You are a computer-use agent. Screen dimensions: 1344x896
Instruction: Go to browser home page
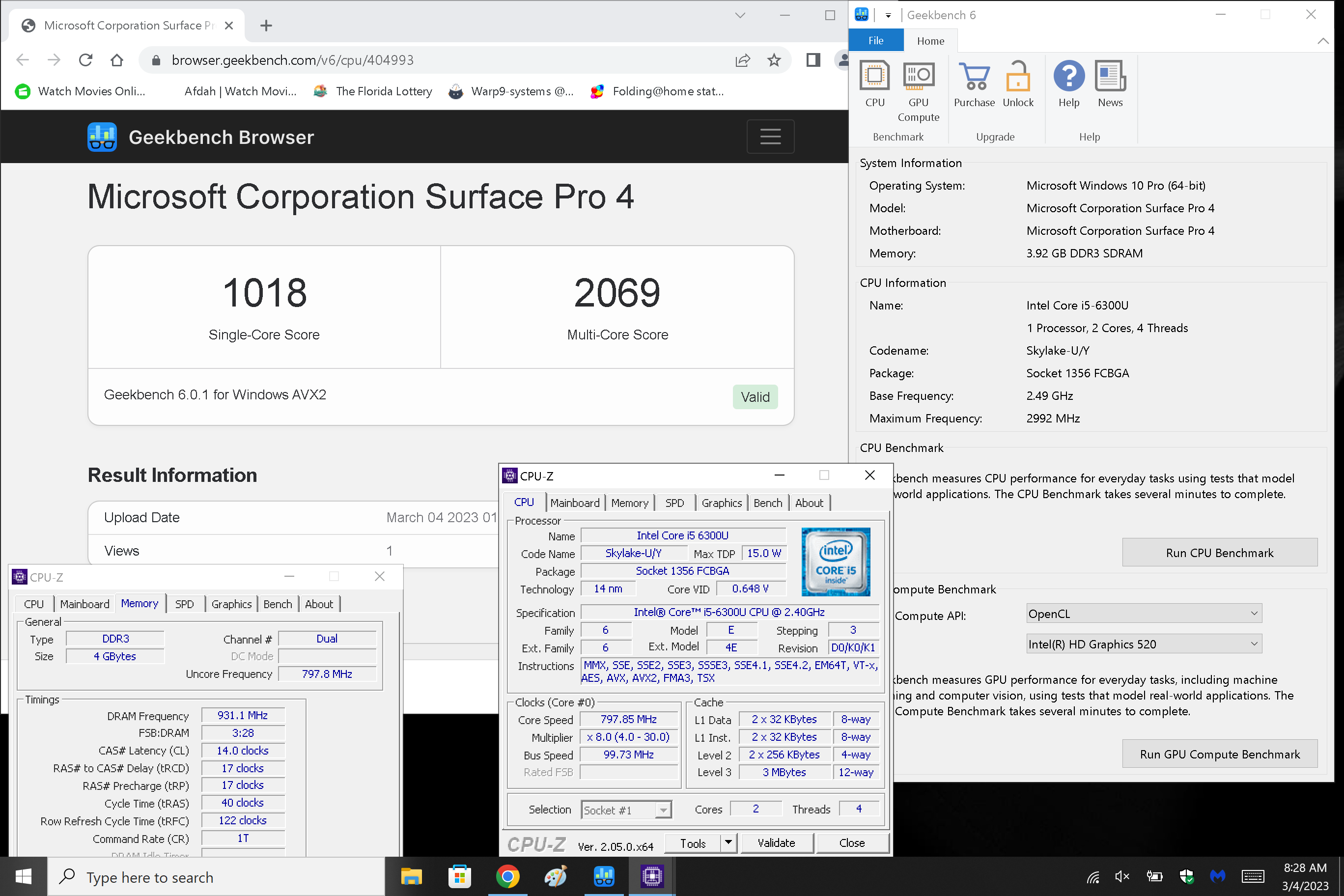coord(116,60)
